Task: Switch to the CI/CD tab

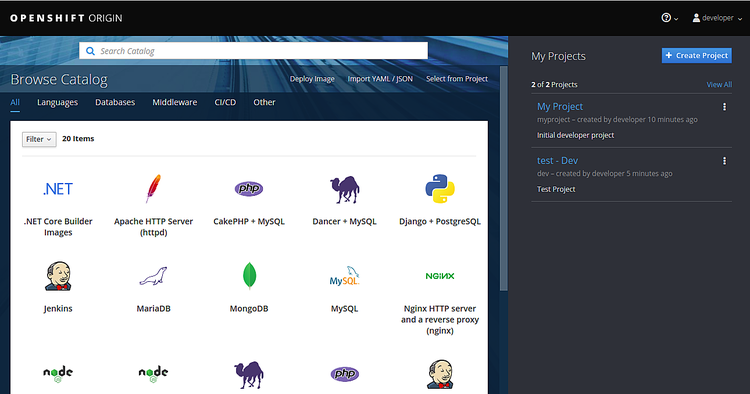Action: coord(225,102)
